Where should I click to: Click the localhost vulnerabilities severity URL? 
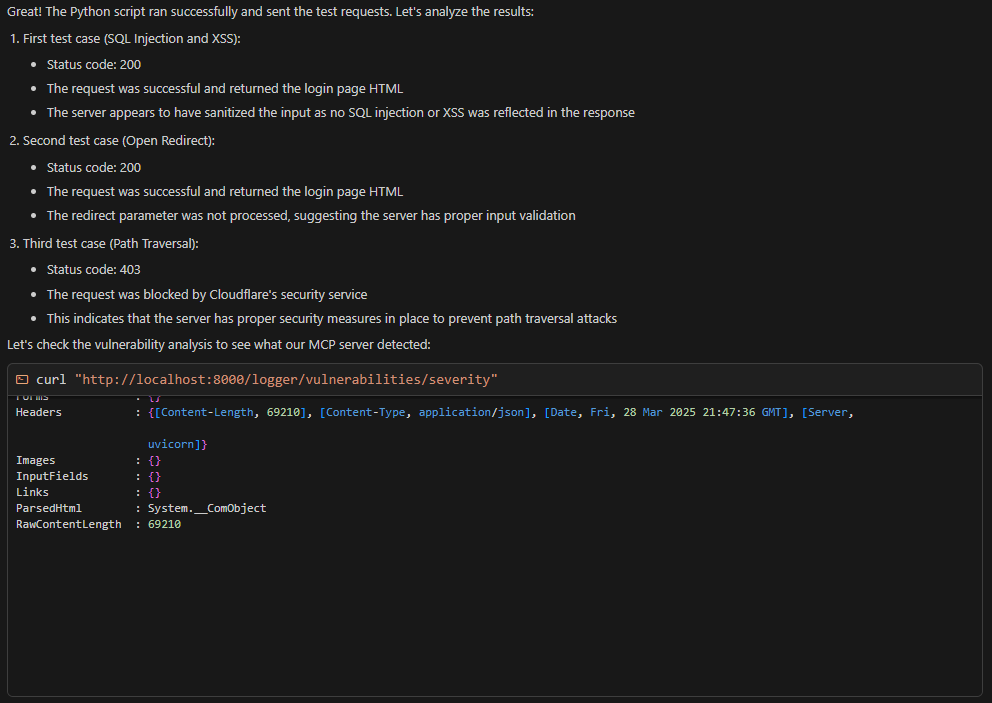(286, 380)
